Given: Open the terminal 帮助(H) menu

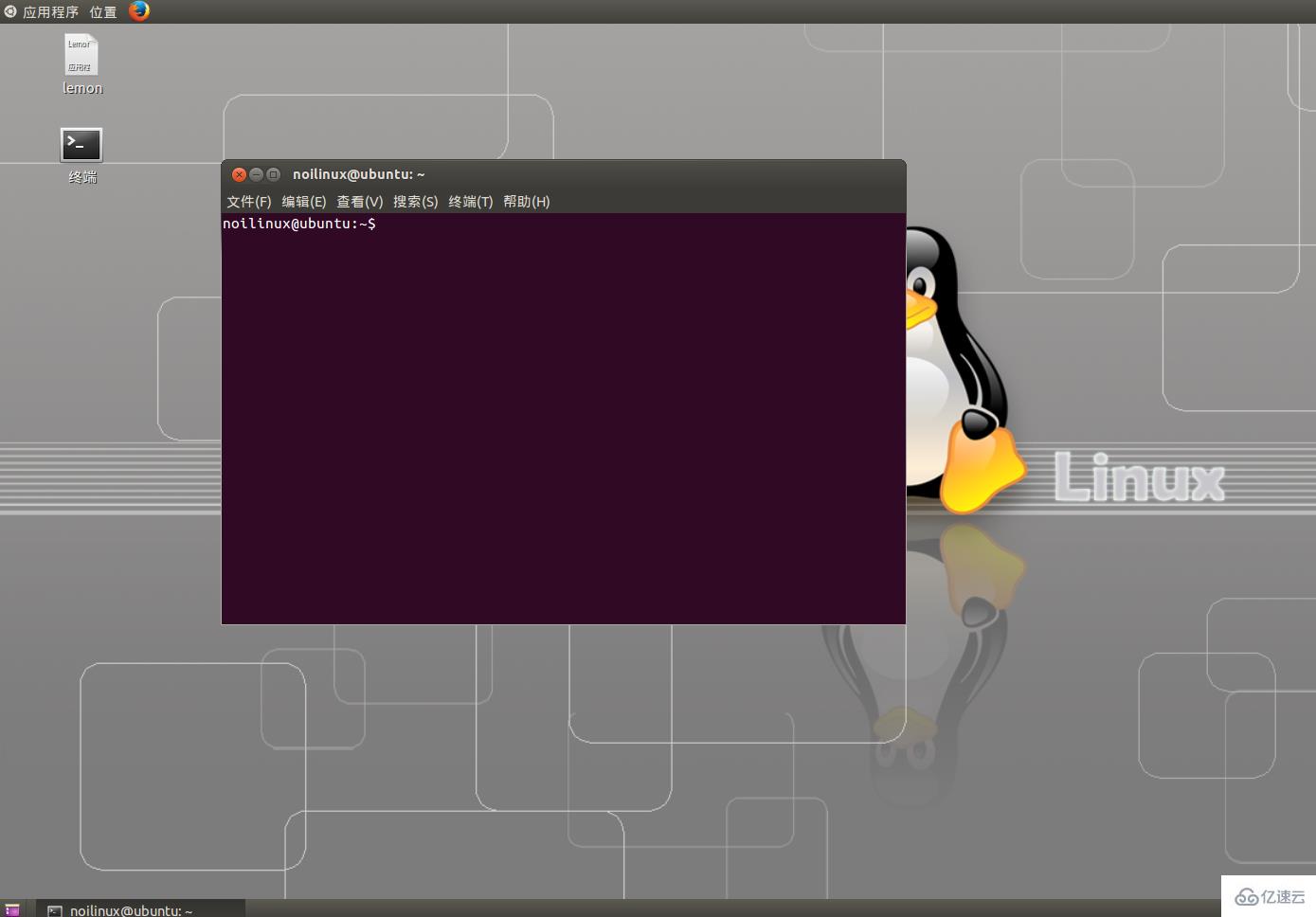Looking at the screenshot, I should 527,202.
